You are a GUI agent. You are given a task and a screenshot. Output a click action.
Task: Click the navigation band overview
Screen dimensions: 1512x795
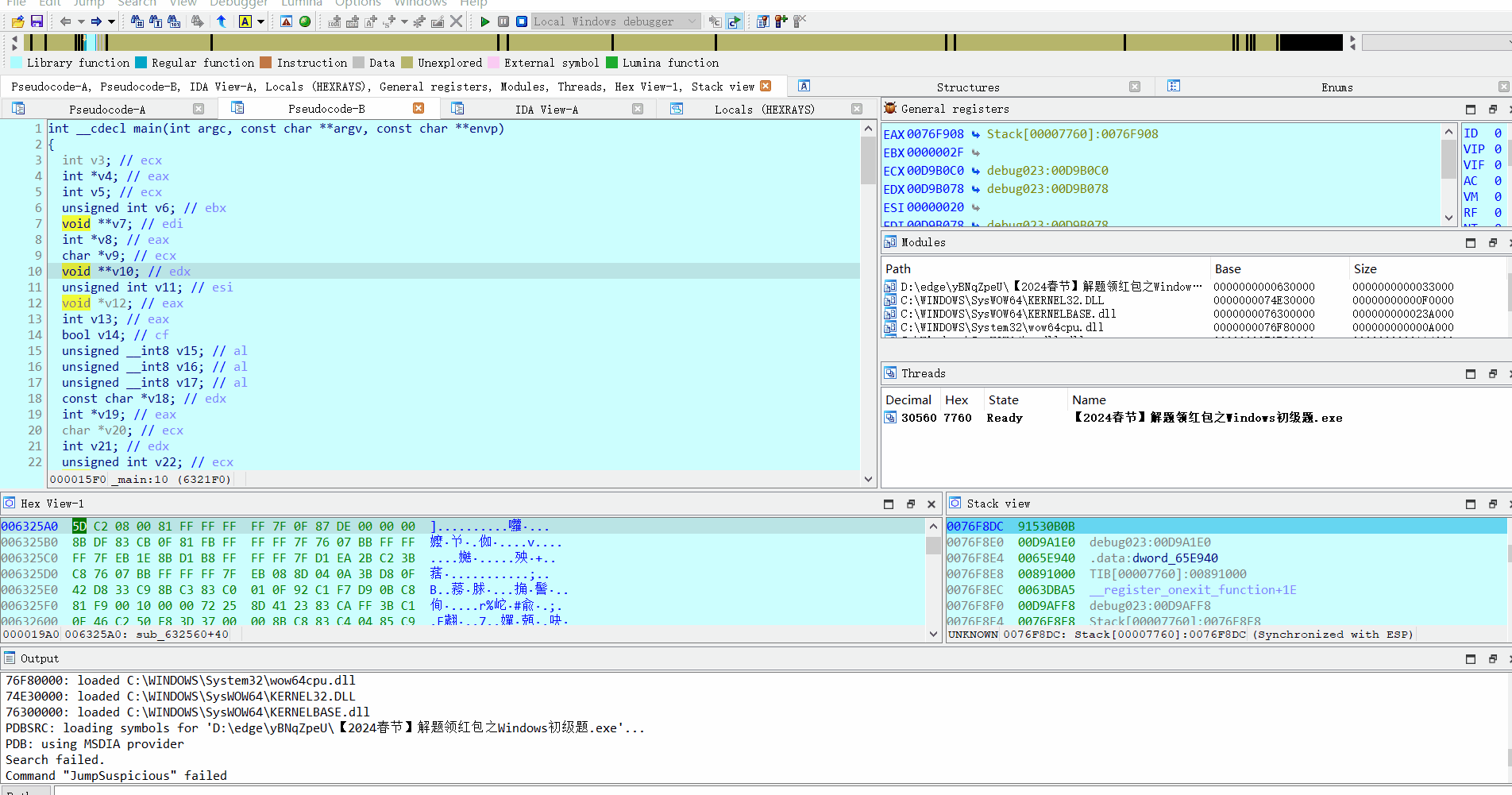(x=683, y=42)
